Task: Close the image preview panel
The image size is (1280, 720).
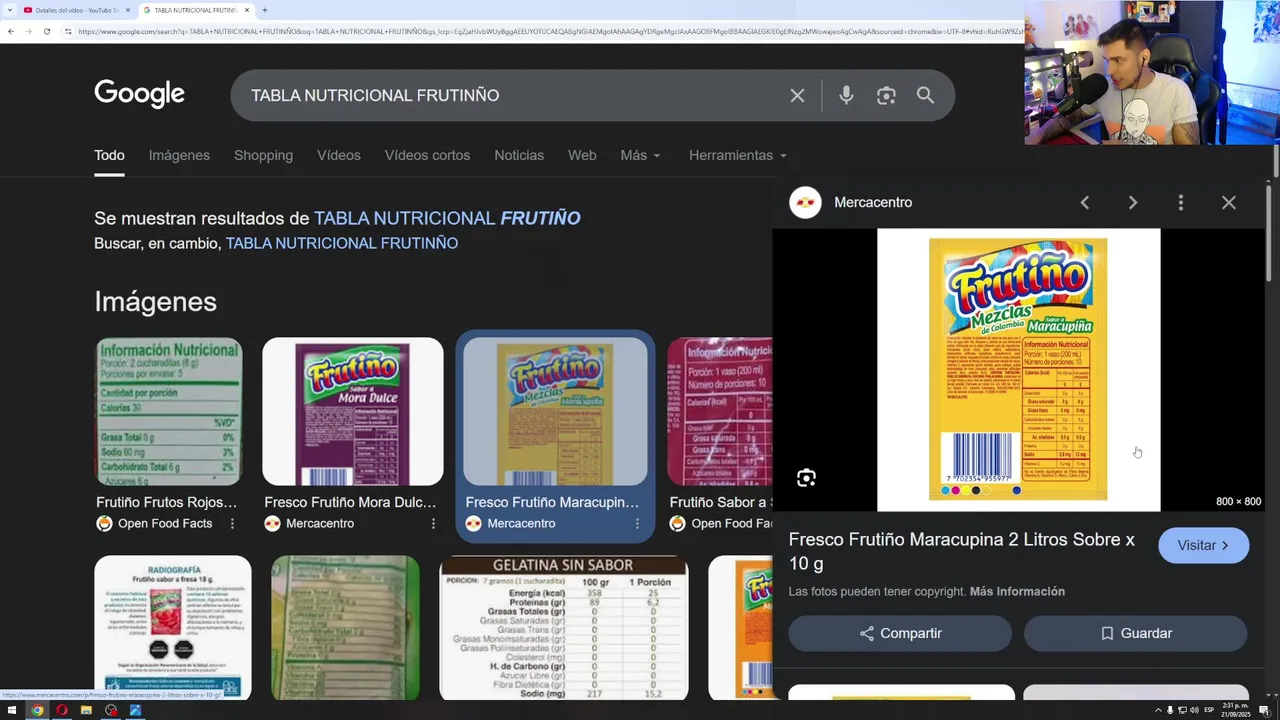Action: (x=1229, y=202)
